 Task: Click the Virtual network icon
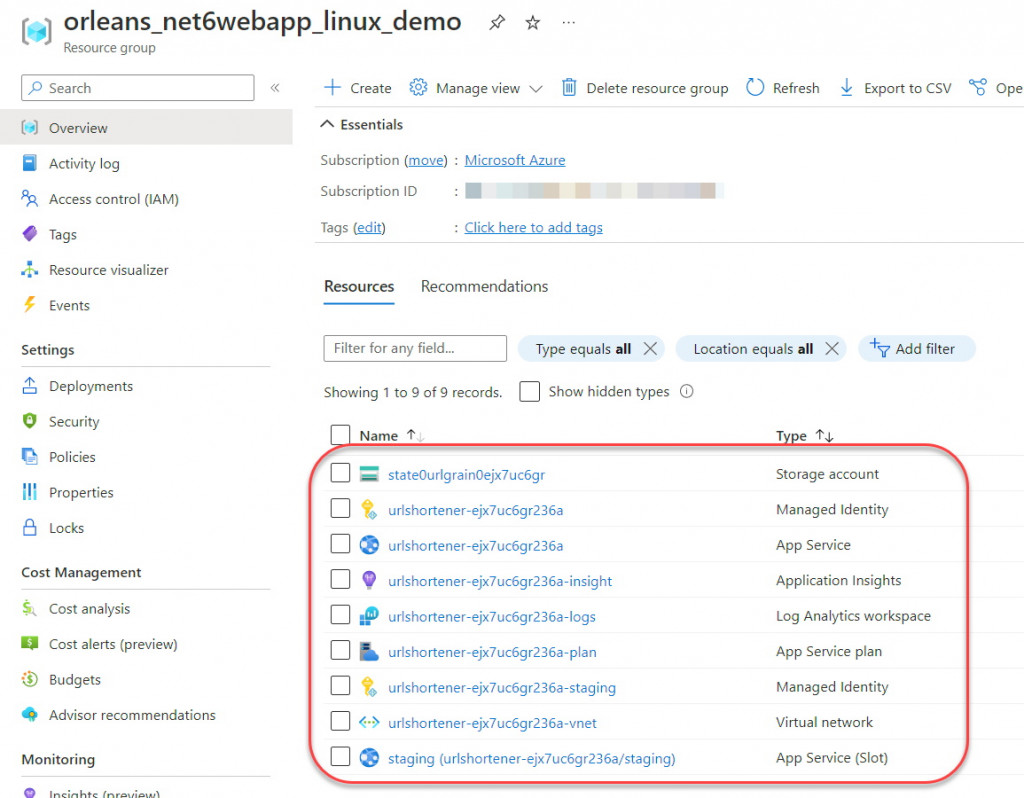tap(369, 722)
